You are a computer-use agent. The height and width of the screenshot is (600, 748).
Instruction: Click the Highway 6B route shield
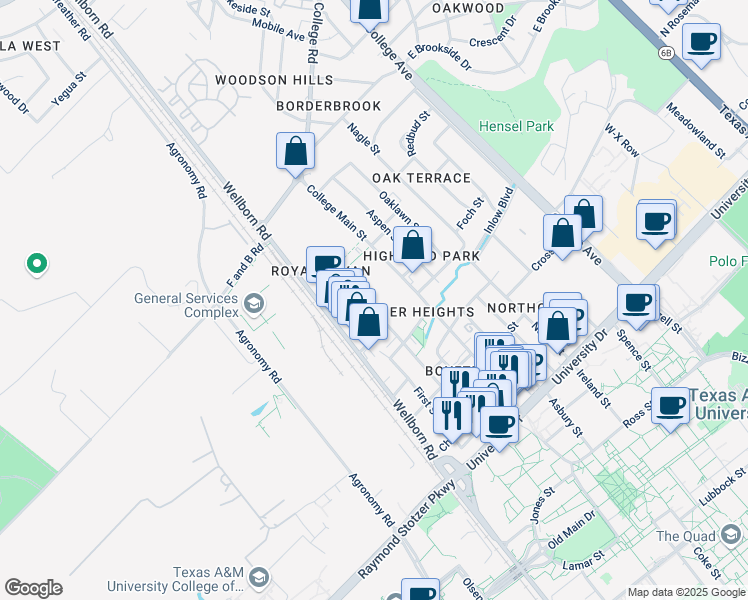666,52
